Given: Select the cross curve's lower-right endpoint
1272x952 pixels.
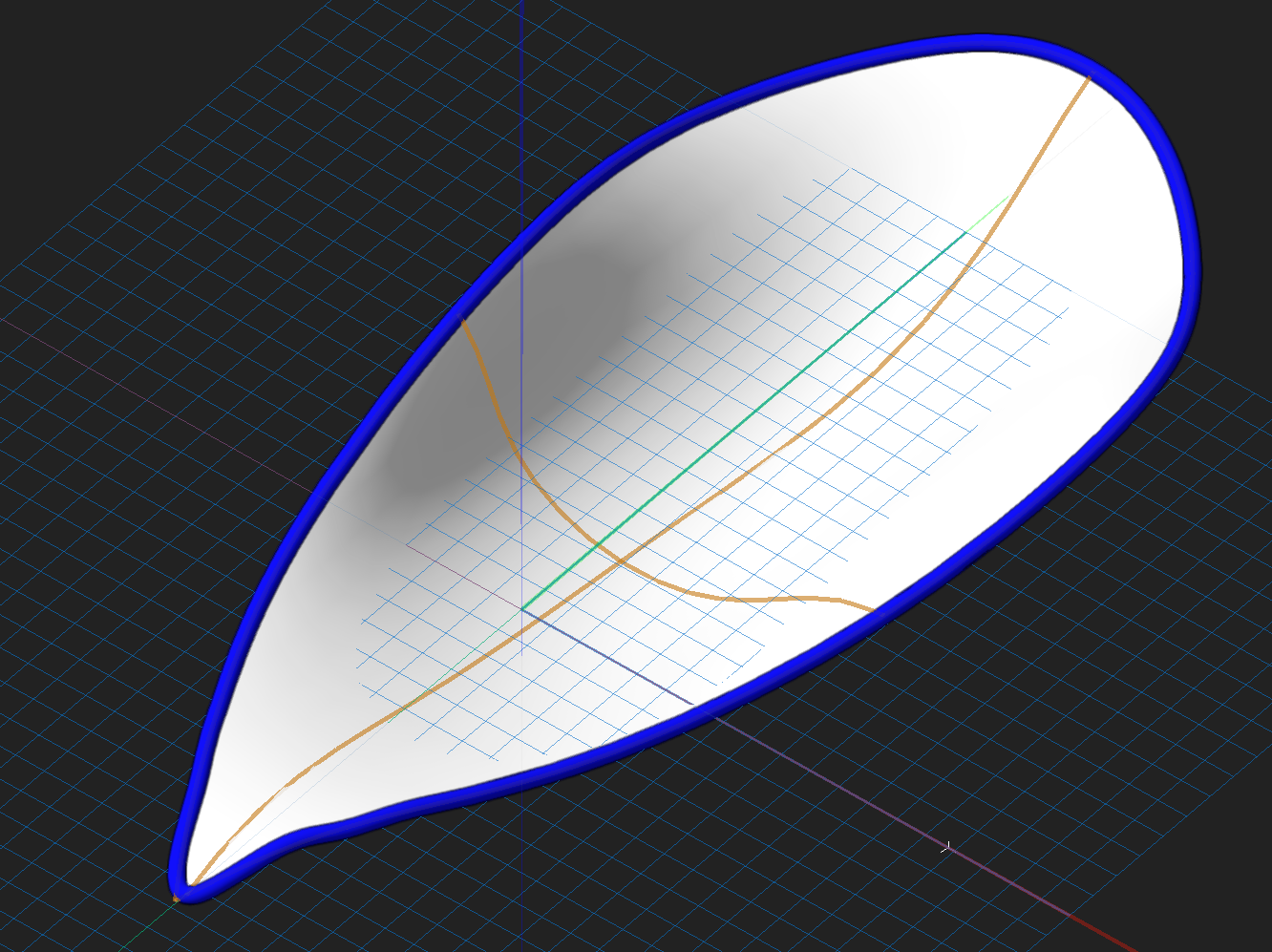Looking at the screenshot, I should pyautogui.click(x=871, y=609).
